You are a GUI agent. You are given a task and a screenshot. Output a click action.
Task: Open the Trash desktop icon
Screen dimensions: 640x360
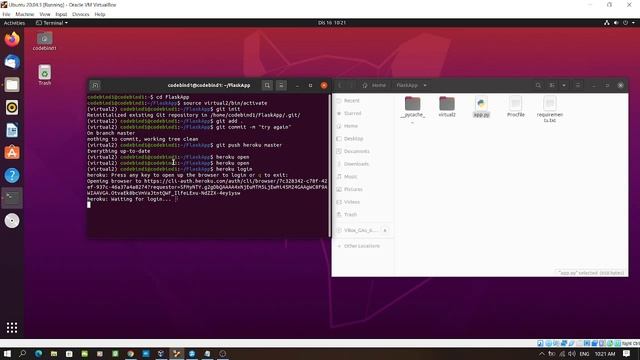click(44, 75)
